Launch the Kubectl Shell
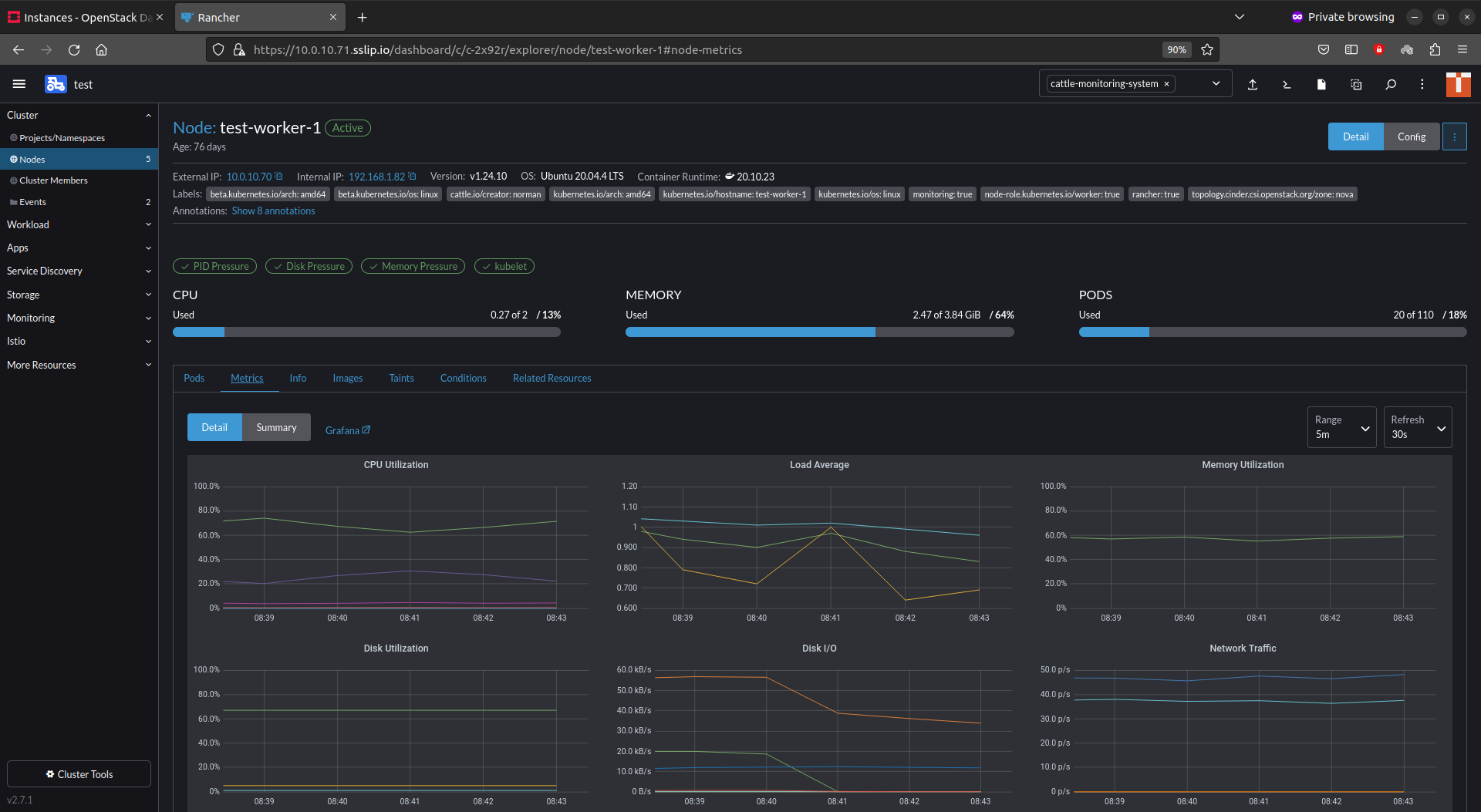Screen dimensions: 1481x812 [1286, 84]
